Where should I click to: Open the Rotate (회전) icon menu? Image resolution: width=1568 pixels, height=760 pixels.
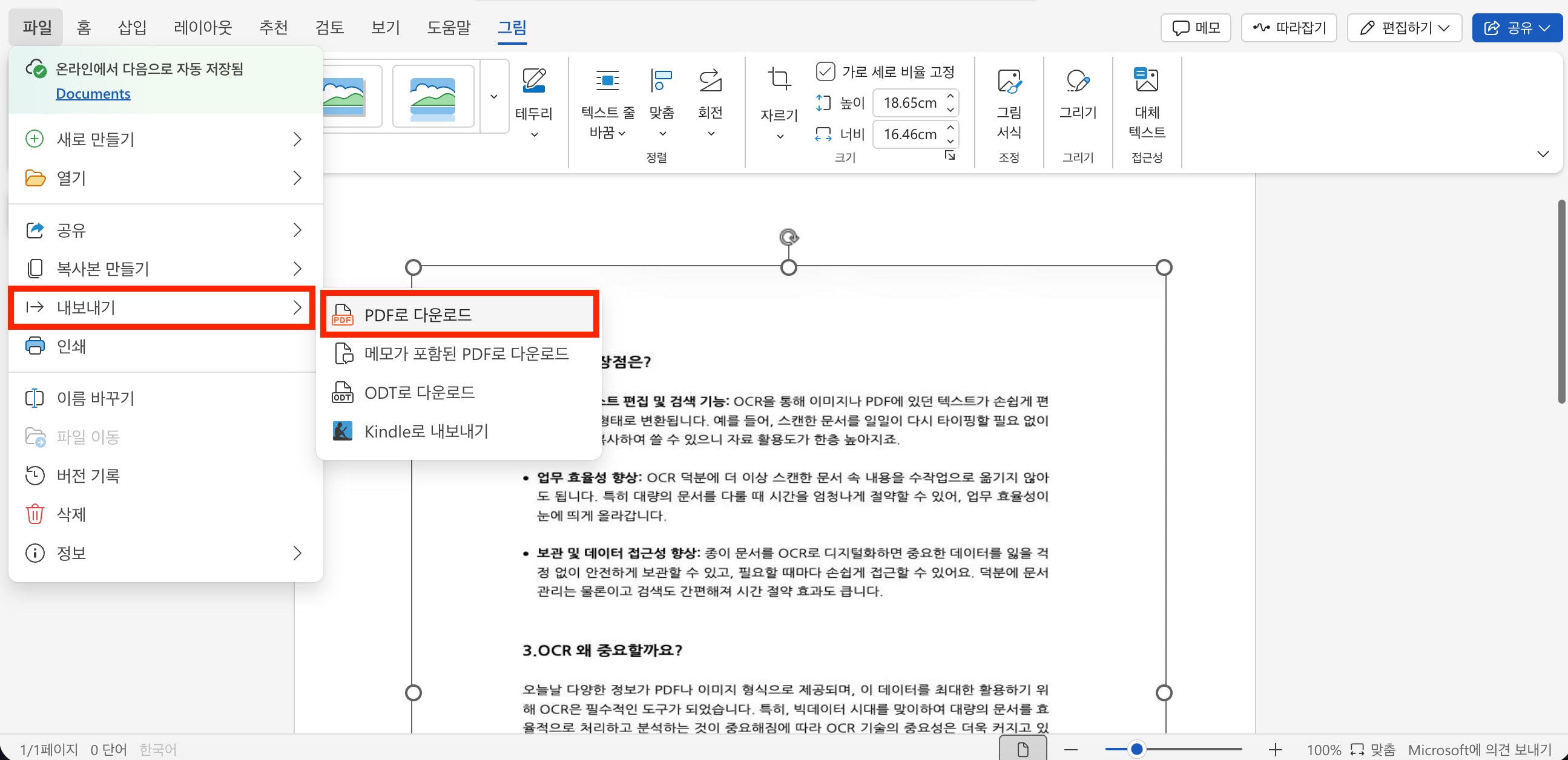click(710, 82)
